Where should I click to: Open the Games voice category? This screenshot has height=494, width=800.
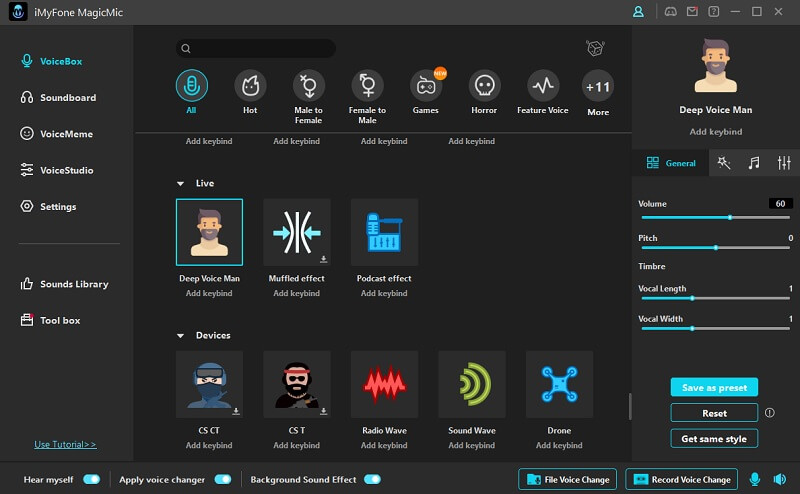point(426,86)
